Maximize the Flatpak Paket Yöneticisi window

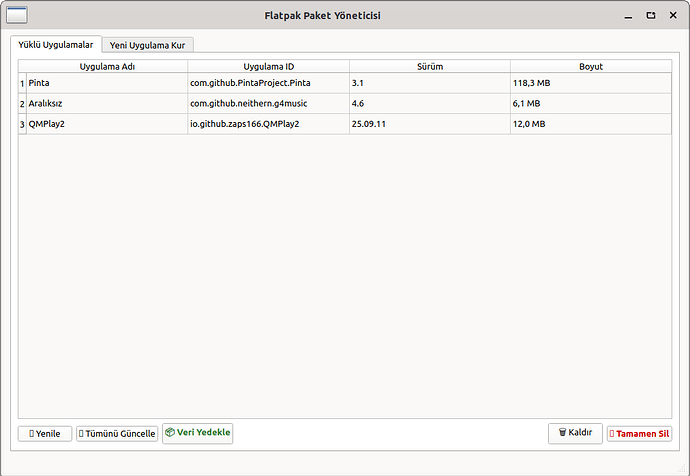coord(651,16)
